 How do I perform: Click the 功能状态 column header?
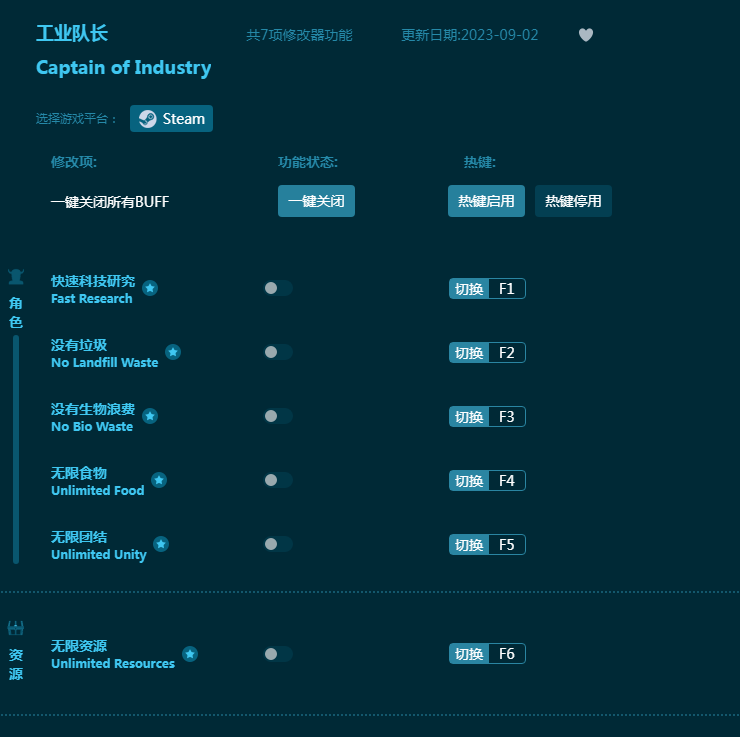(x=308, y=162)
